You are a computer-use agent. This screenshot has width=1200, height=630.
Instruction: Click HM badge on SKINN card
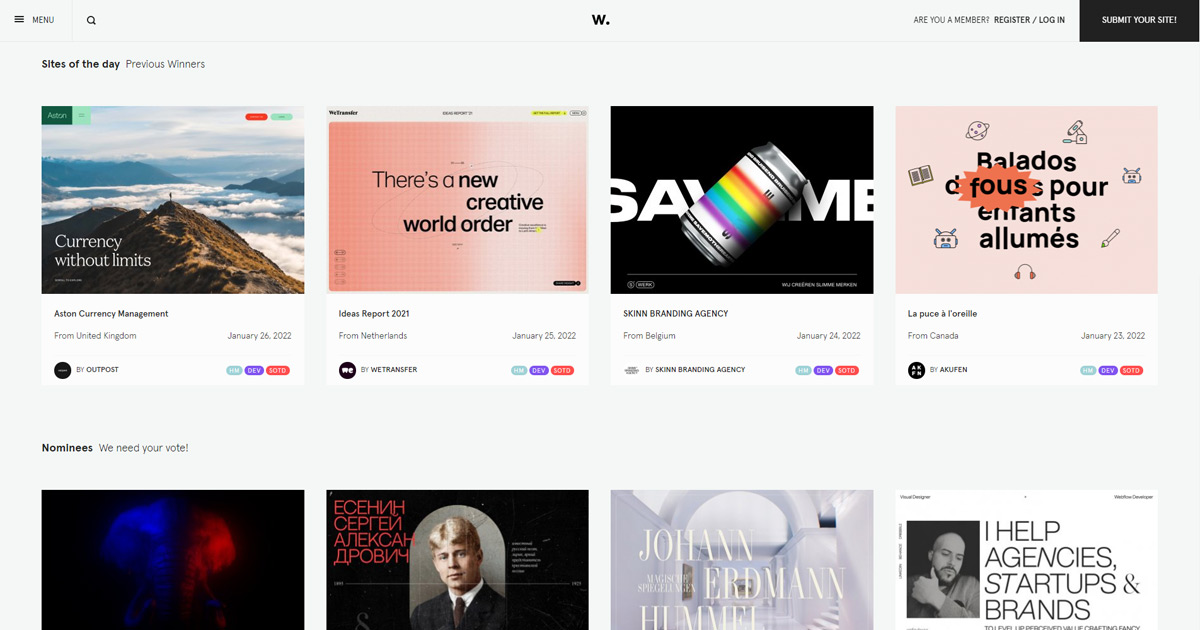(803, 370)
